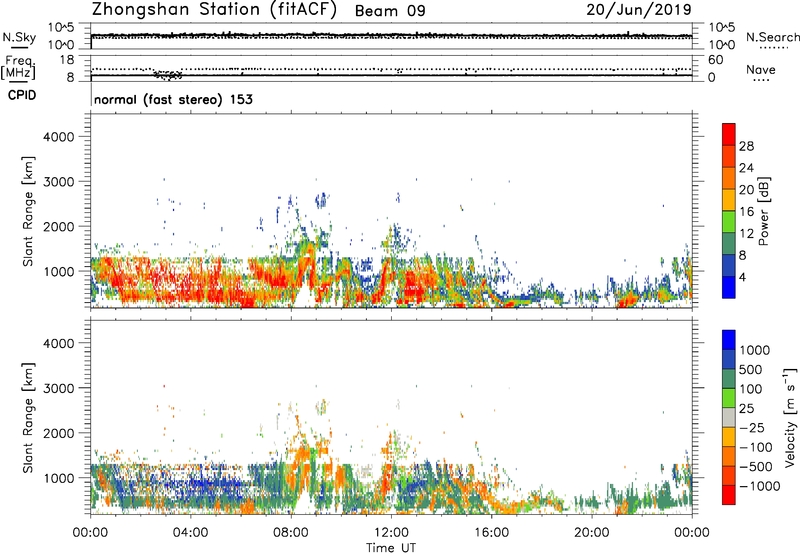800x554 pixels.
Task: Click the 'N.Sky' legend label
Action: (x=19, y=37)
